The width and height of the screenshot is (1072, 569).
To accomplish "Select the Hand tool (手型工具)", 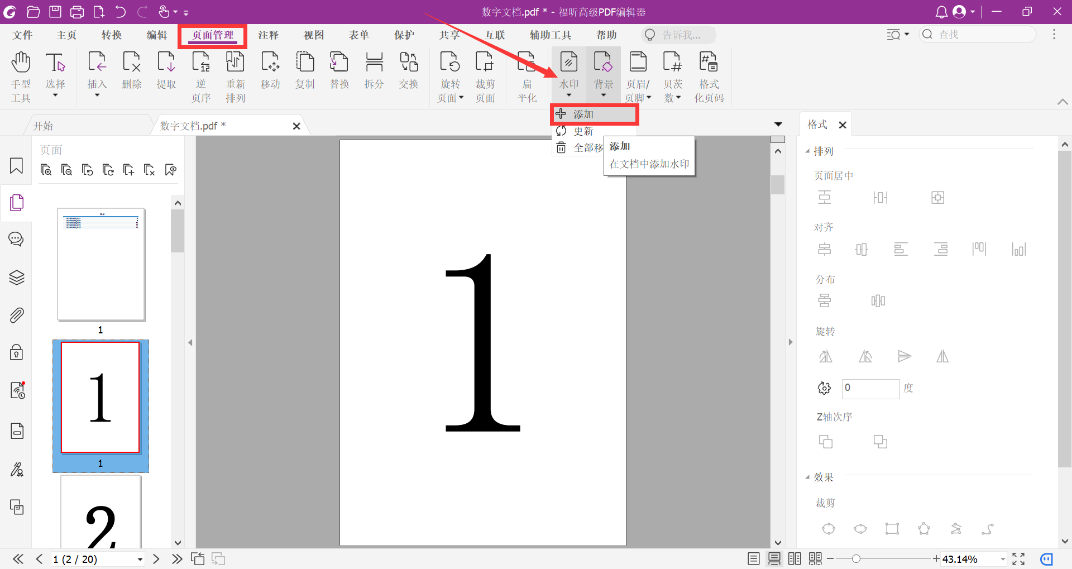I will [x=21, y=76].
